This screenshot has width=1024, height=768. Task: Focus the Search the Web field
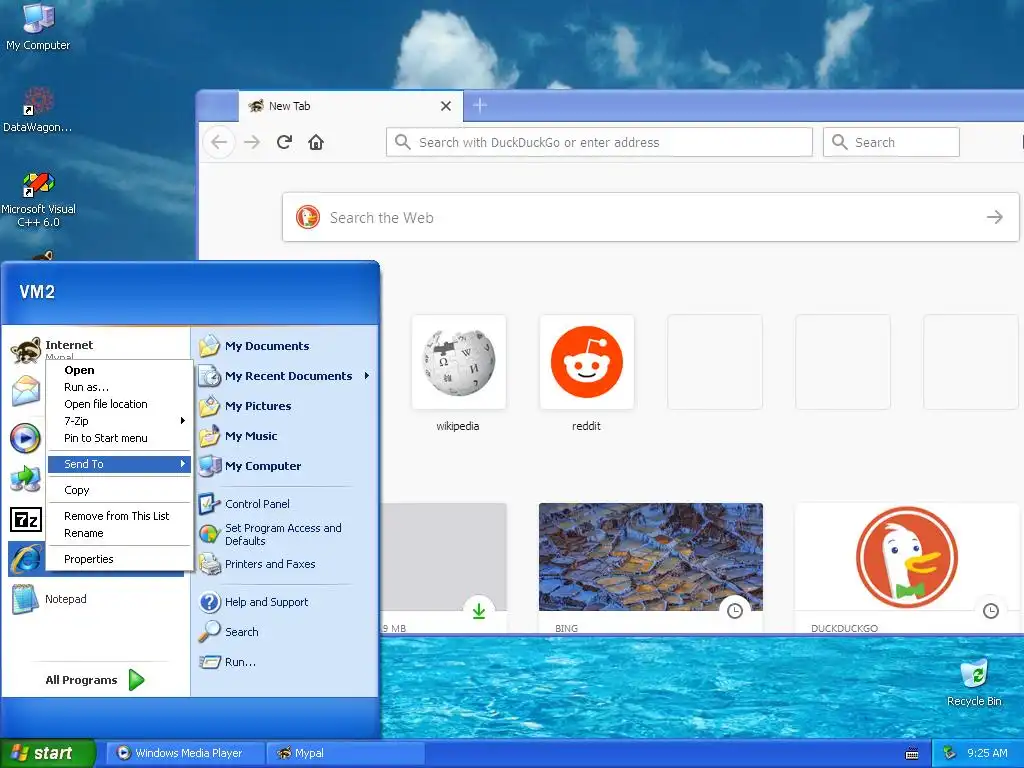650,217
